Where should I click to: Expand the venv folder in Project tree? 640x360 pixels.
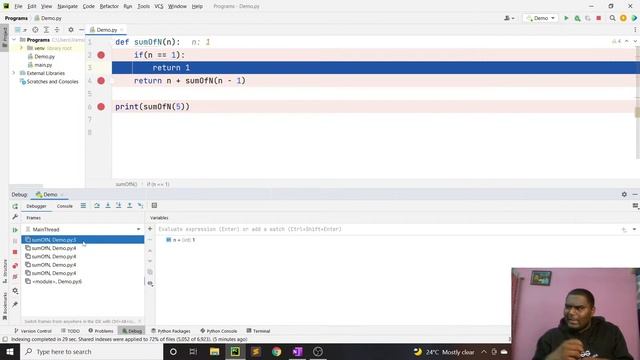[x=22, y=48]
